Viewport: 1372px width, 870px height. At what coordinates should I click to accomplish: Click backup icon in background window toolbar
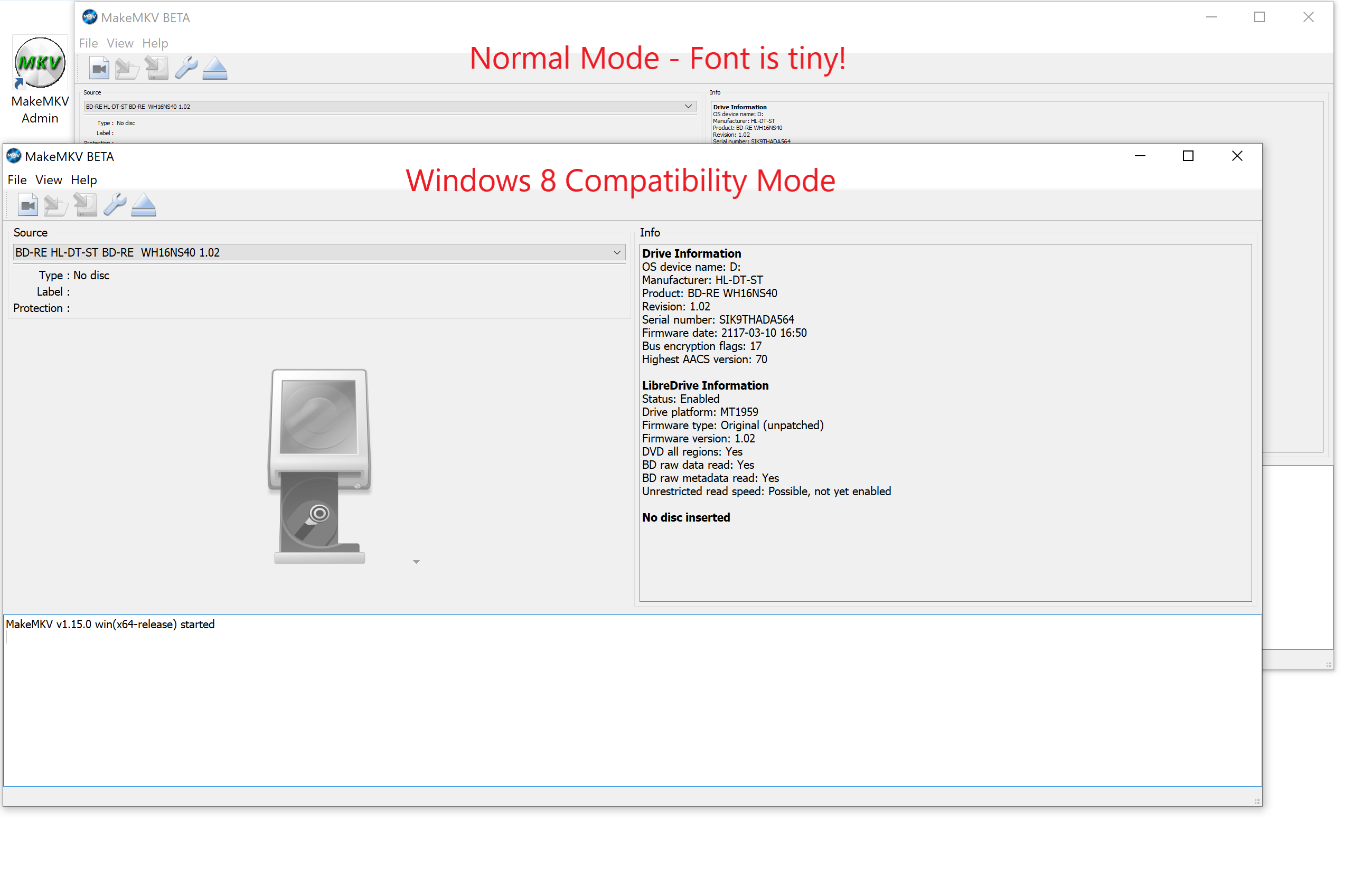127,69
